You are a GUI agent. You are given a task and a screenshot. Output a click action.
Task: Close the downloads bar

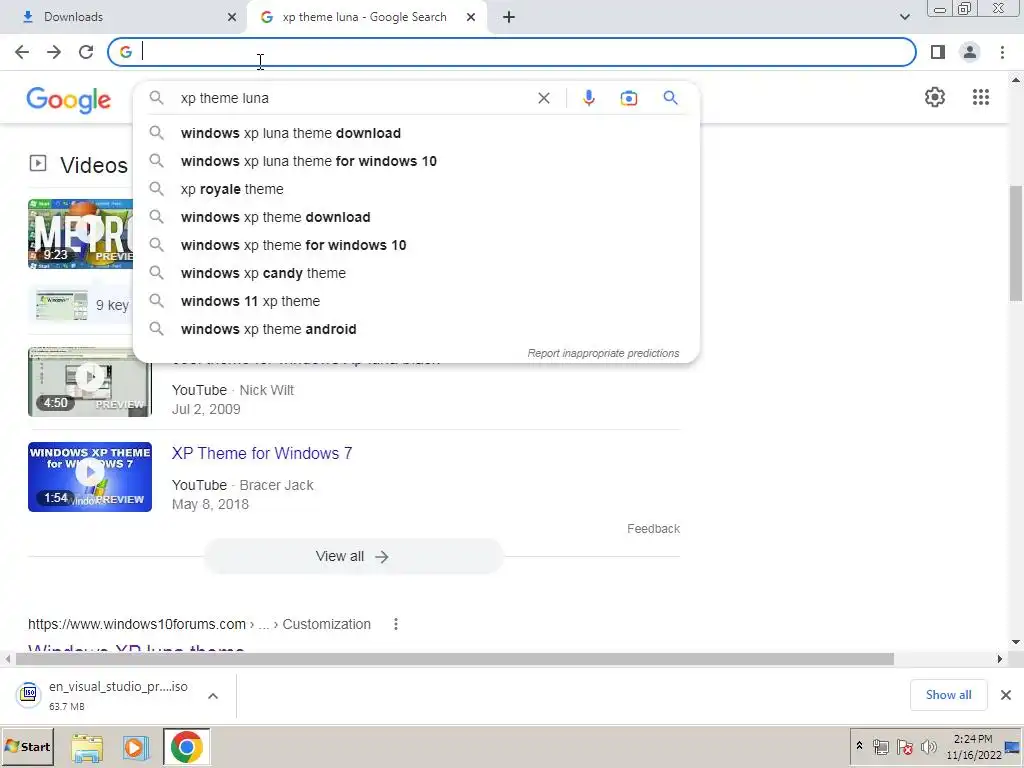tap(1006, 695)
